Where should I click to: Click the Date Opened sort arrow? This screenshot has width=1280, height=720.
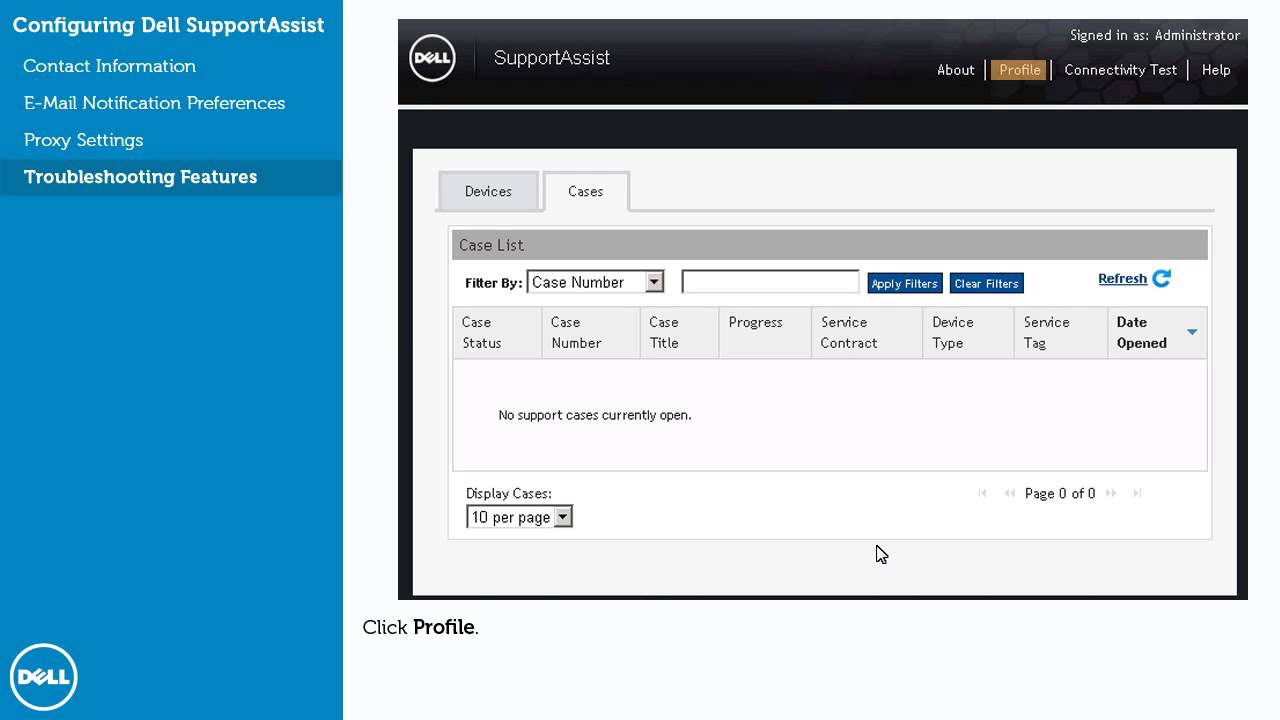click(x=1192, y=332)
